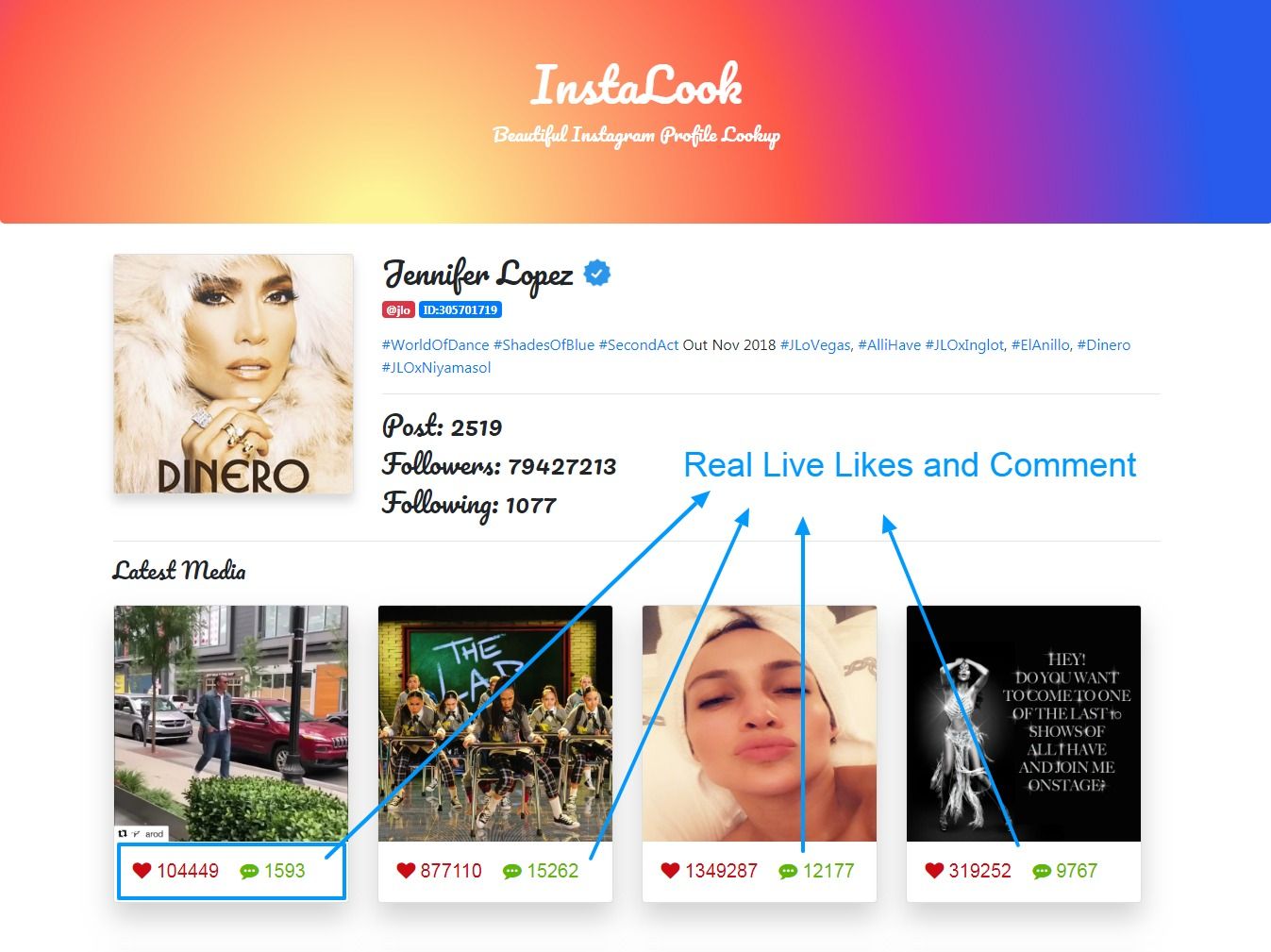The image size is (1271, 952).
Task: Click the heart icon showing 104449 likes
Action: (x=142, y=870)
